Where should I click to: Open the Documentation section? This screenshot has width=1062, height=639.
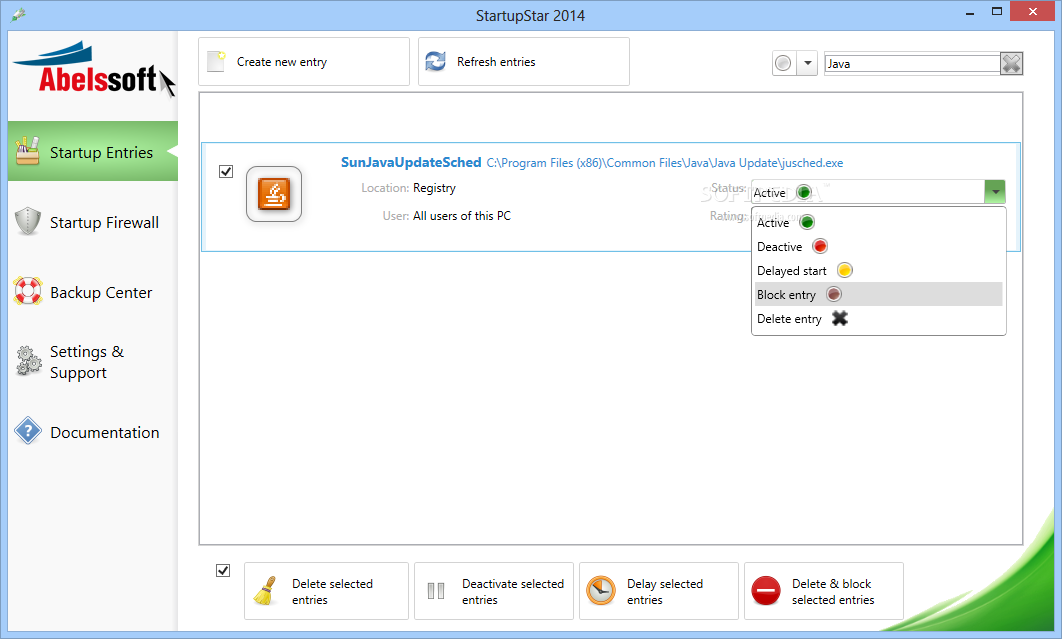click(93, 432)
